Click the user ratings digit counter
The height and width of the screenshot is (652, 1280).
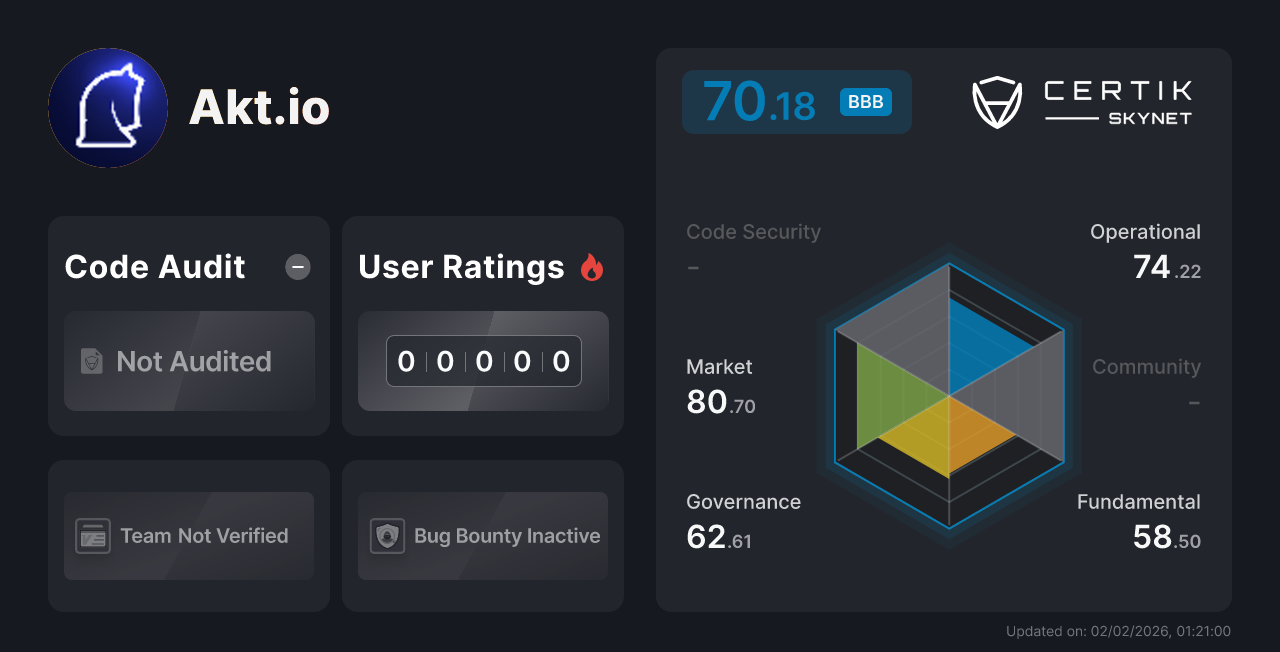[483, 361]
